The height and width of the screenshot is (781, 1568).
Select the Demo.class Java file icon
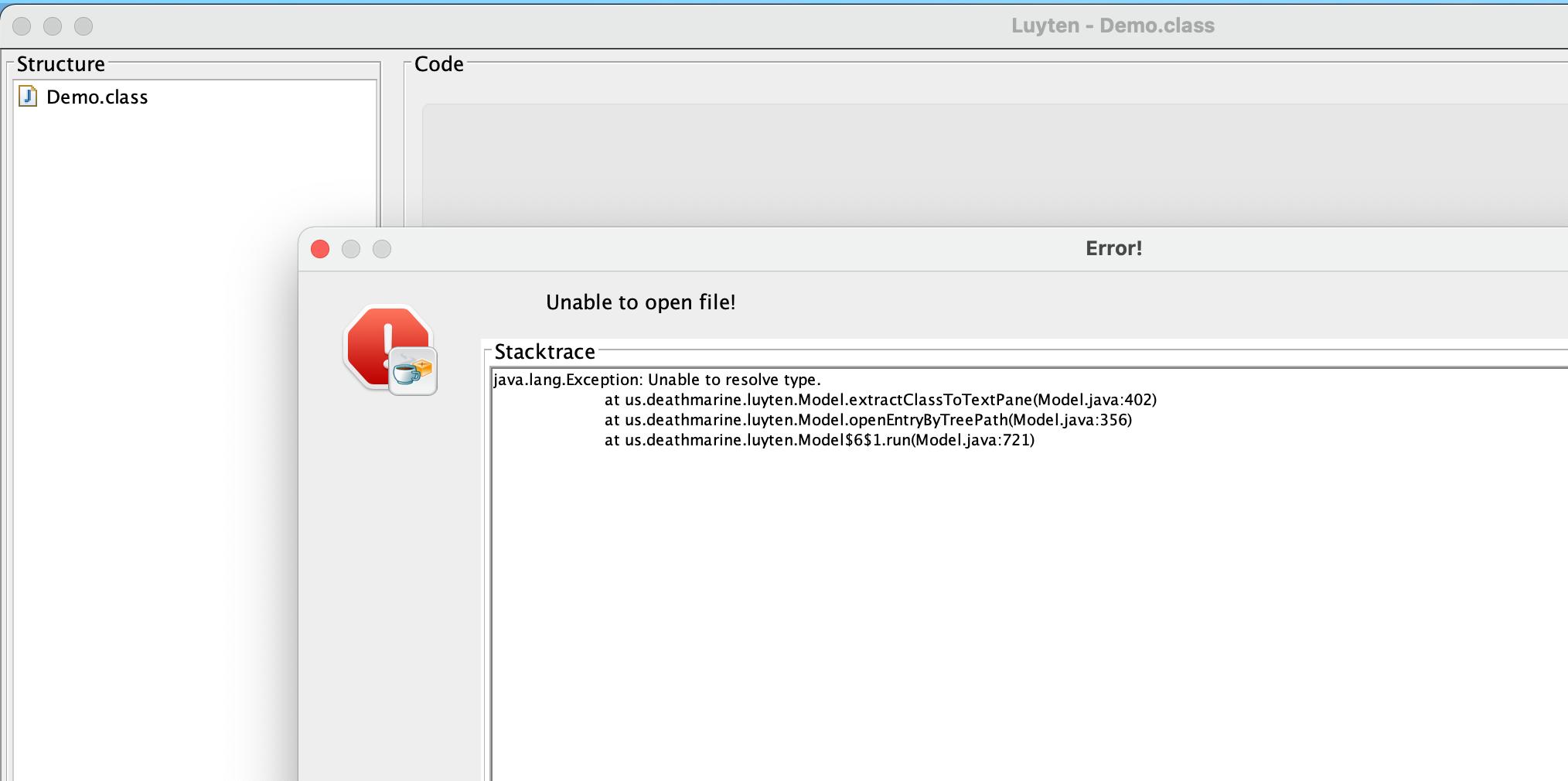coord(28,97)
